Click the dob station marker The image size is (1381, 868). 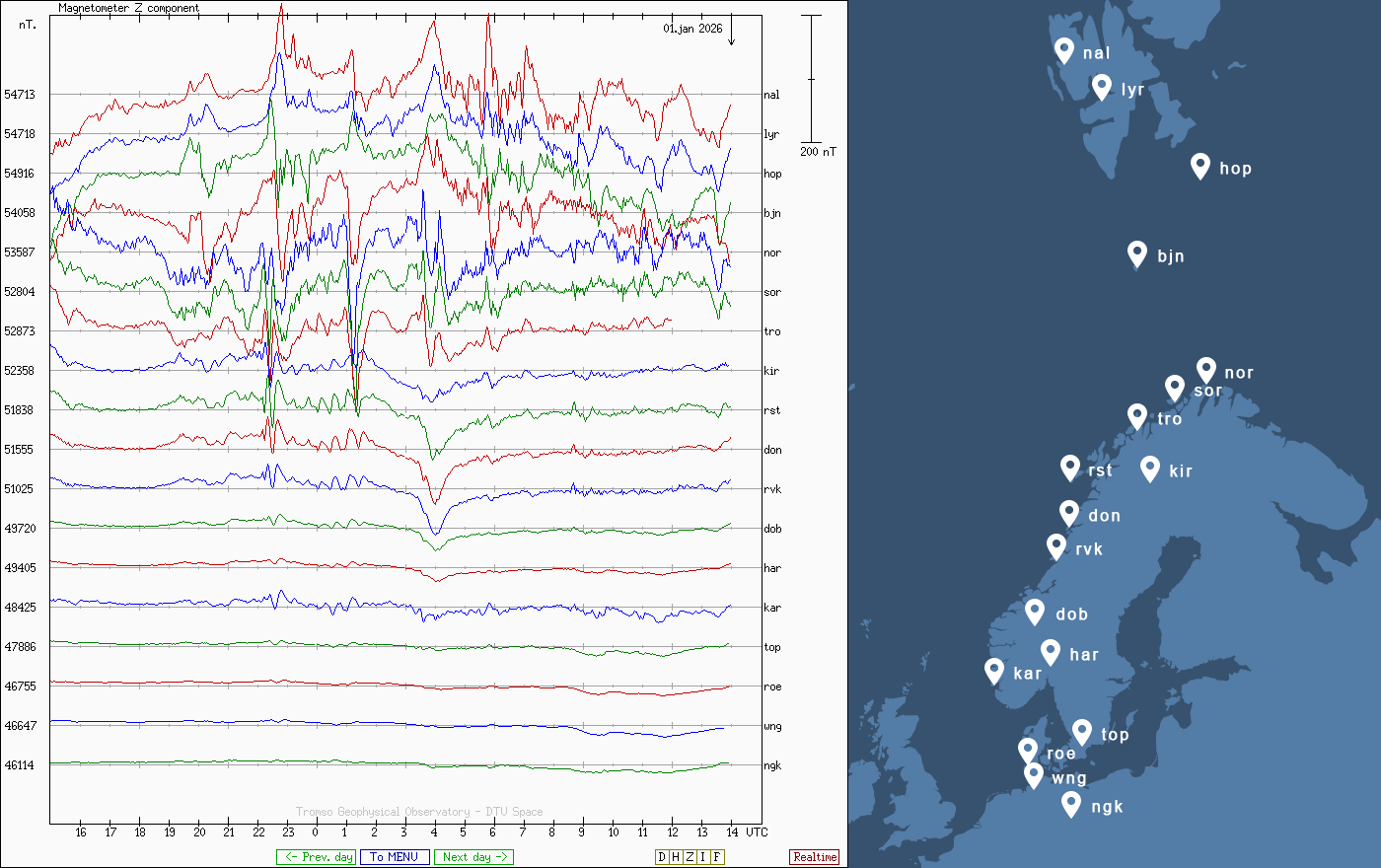[1035, 612]
